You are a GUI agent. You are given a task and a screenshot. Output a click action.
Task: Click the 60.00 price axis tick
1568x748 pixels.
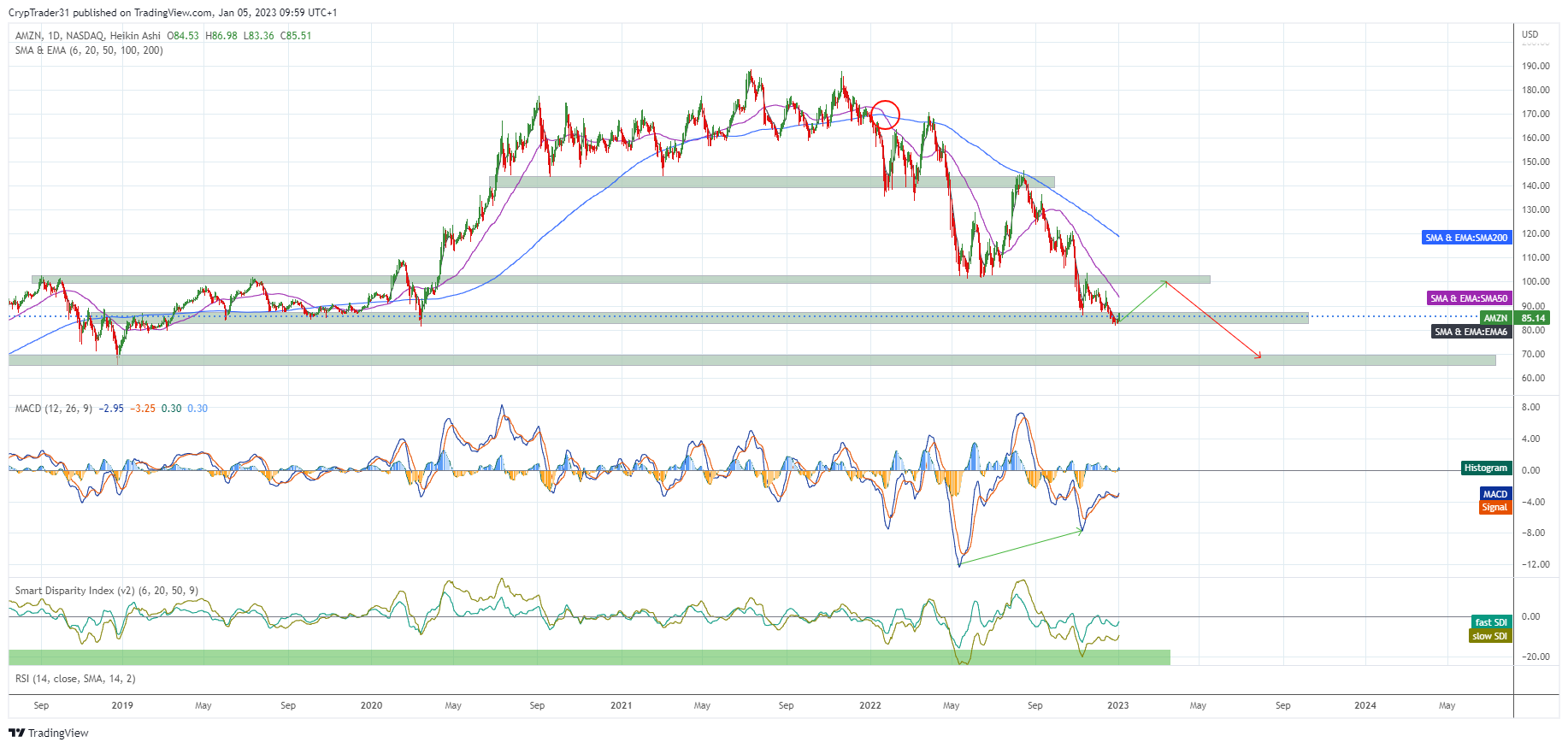(x=1533, y=378)
